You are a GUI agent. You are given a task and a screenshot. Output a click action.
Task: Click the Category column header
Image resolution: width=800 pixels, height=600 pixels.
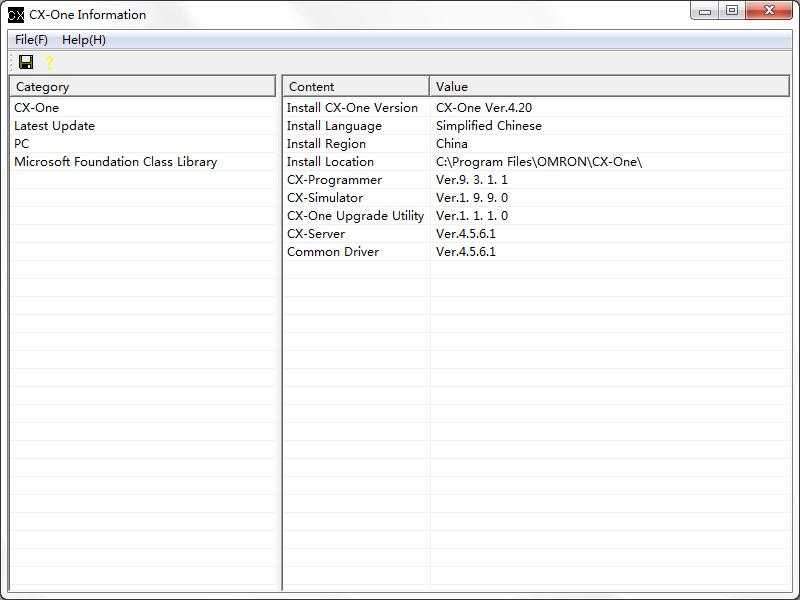click(142, 87)
